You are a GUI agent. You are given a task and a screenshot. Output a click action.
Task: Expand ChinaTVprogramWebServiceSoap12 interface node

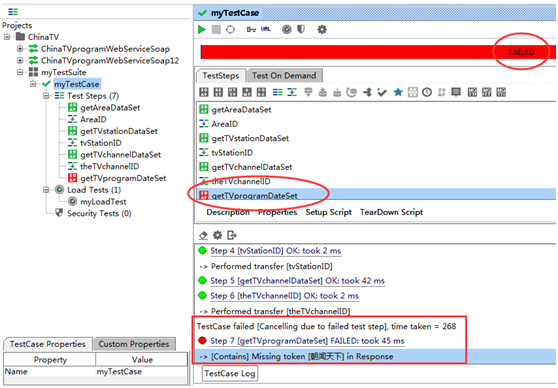point(20,60)
